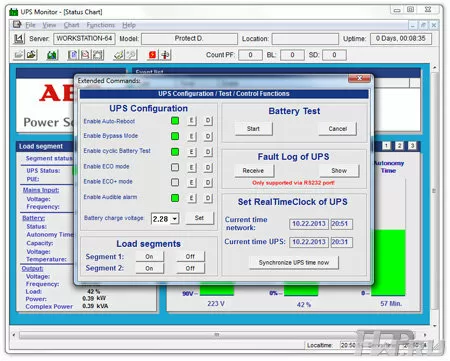Click Show under Fault Log of UPS
The height and width of the screenshot is (361, 450).
[x=339, y=171]
